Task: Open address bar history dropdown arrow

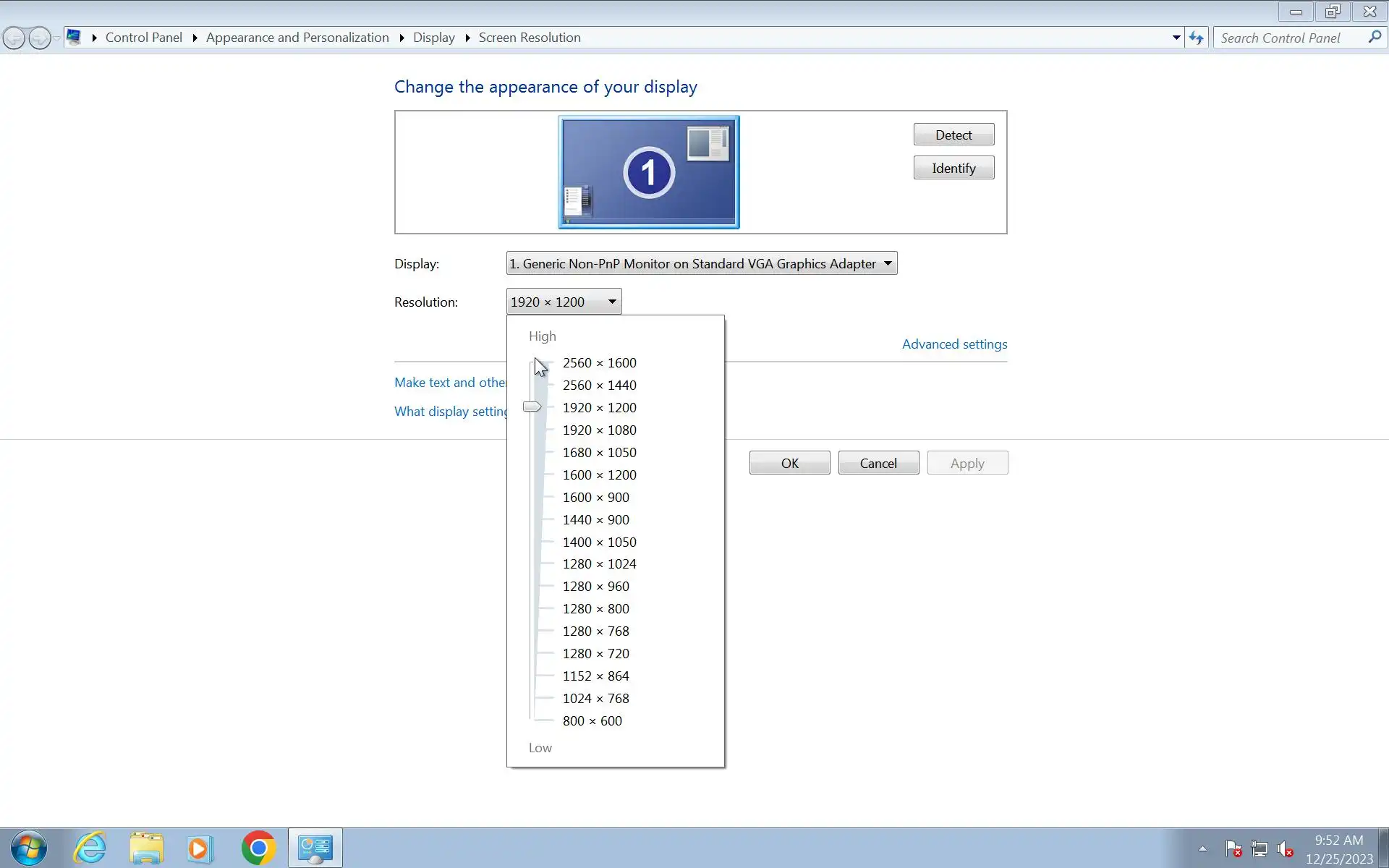Action: pos(1176,38)
